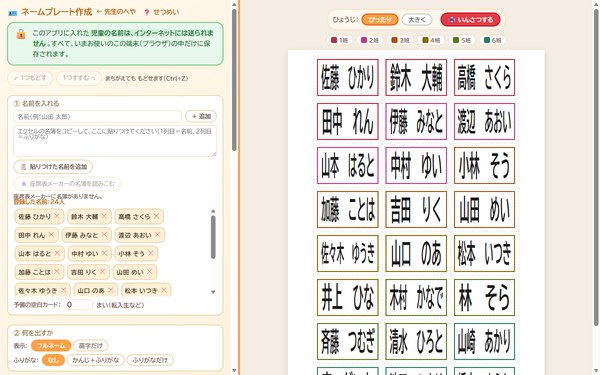Click the 1つもどす undo button
The width and height of the screenshot is (600, 375).
click(30, 78)
